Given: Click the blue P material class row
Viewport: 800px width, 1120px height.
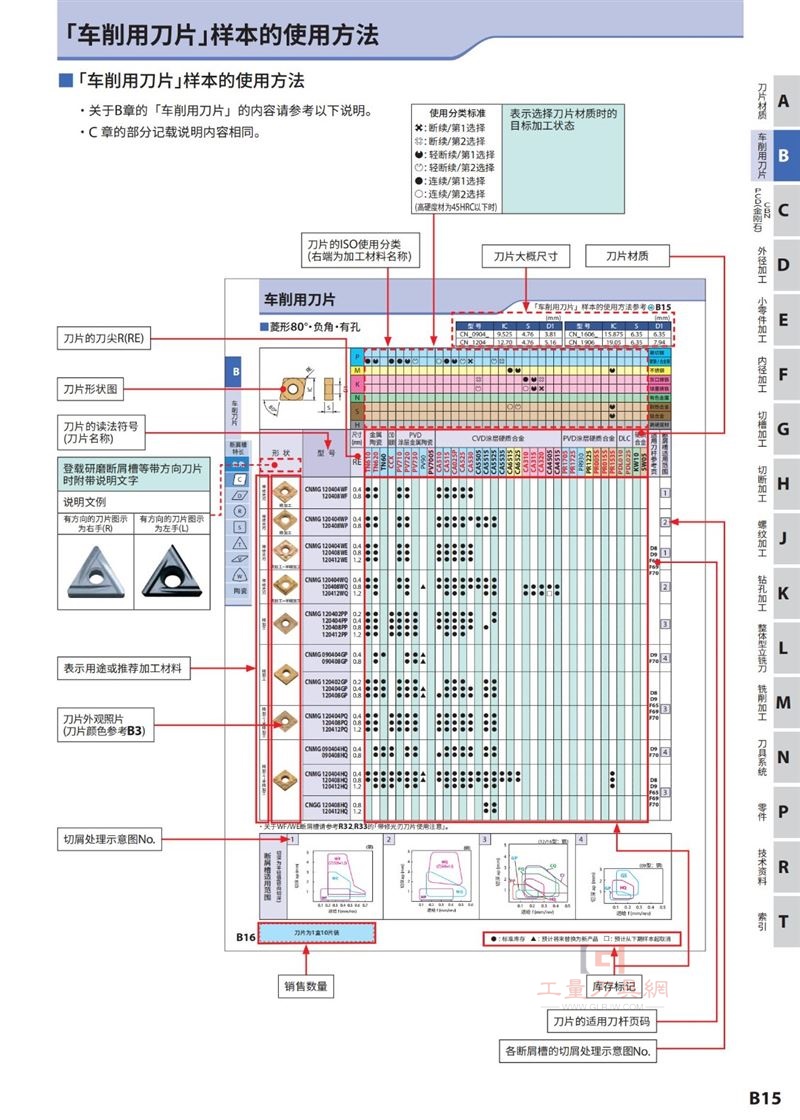Looking at the screenshot, I should 511,355.
